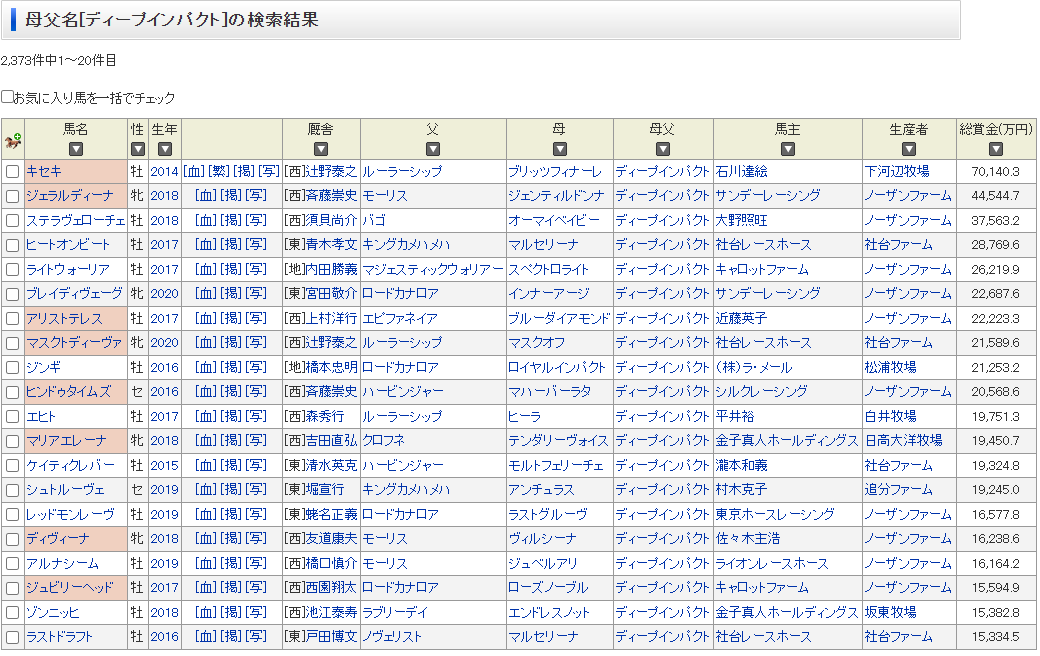Open sort dropdown under 馬名 column
Viewport: 1040px width, 656px height.
[x=76, y=149]
